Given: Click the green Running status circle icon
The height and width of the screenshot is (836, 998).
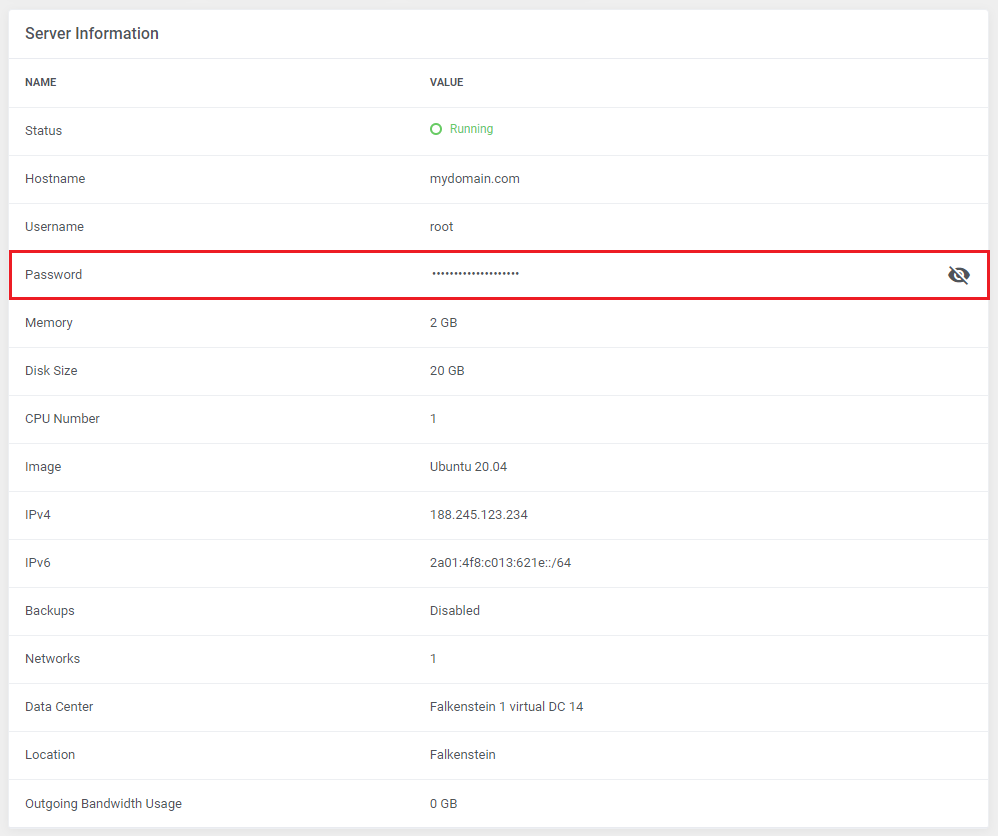Looking at the screenshot, I should [x=436, y=129].
